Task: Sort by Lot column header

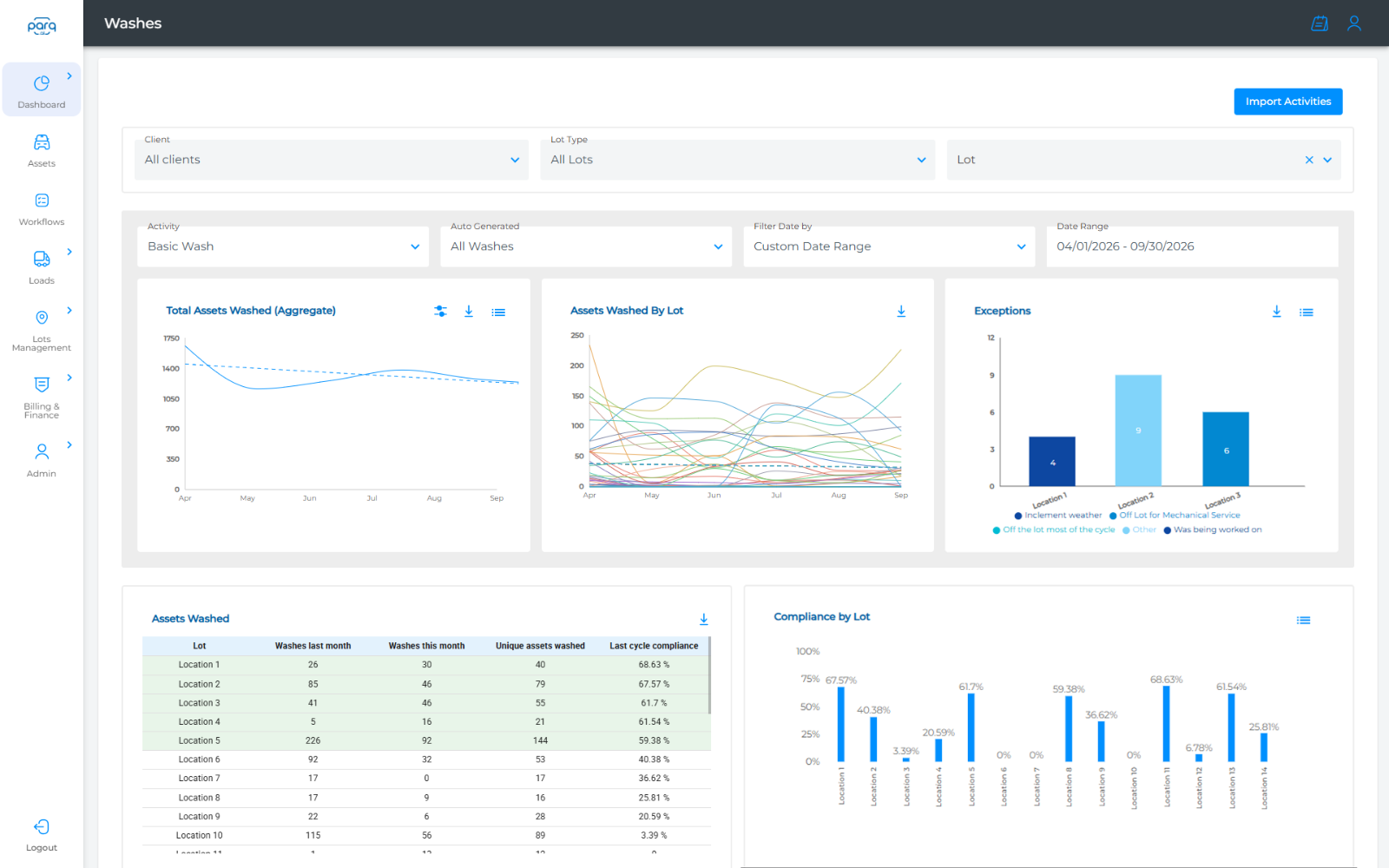Action: coord(200,646)
